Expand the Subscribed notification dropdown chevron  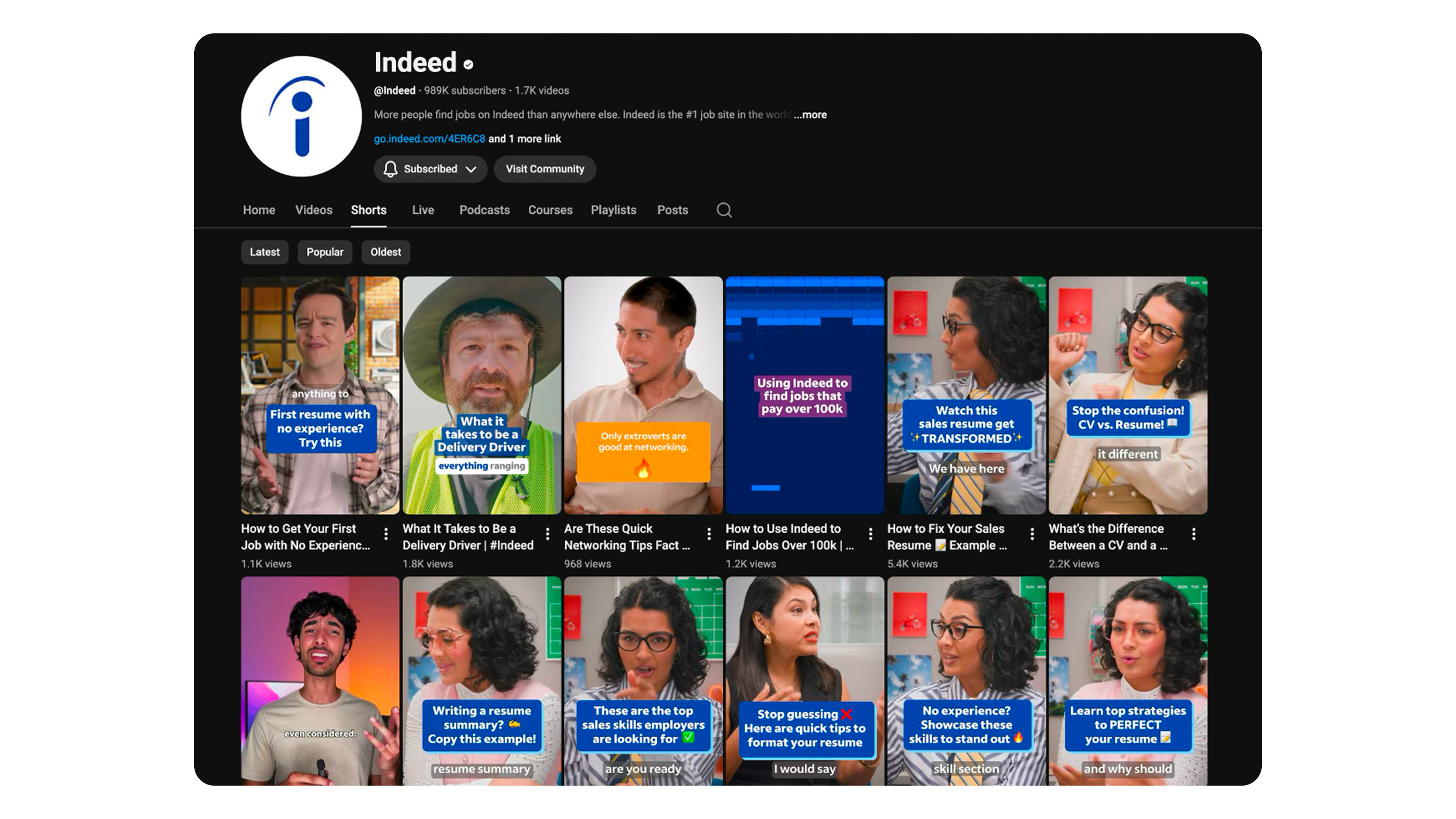tap(471, 169)
